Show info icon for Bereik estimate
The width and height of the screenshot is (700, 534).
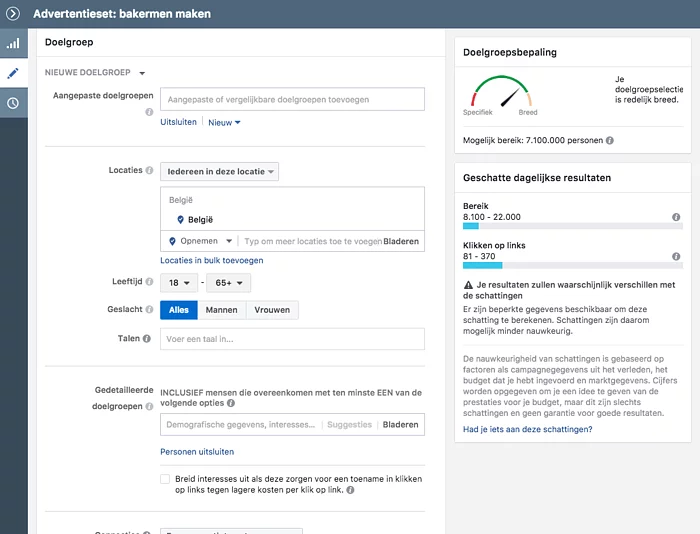(676, 217)
